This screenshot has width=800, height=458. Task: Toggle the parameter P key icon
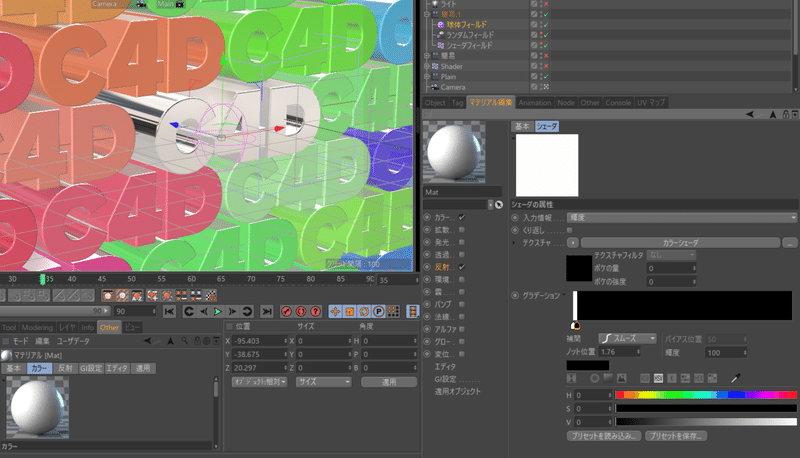[x=379, y=311]
